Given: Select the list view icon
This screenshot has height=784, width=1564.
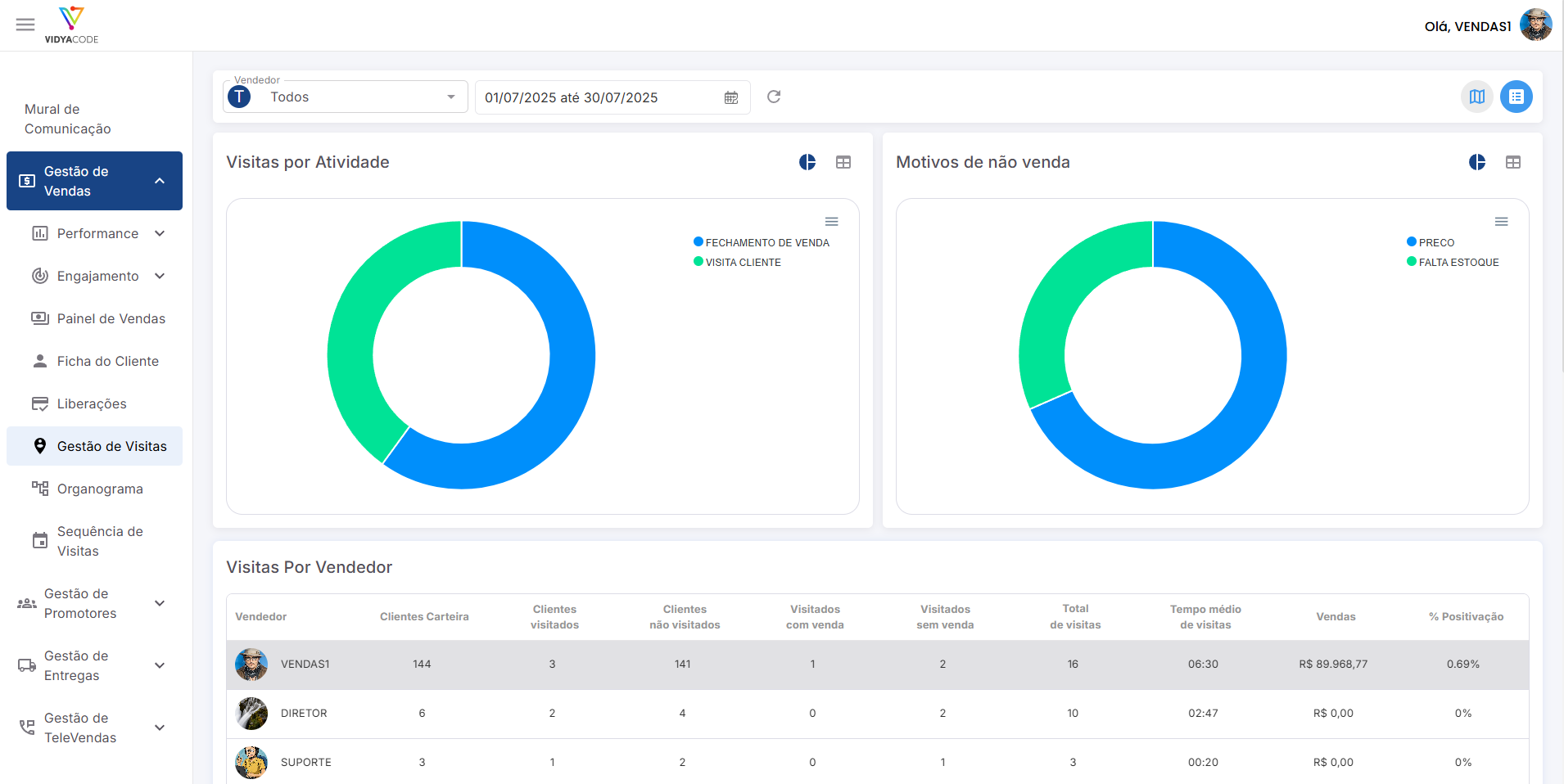Looking at the screenshot, I should point(1517,97).
